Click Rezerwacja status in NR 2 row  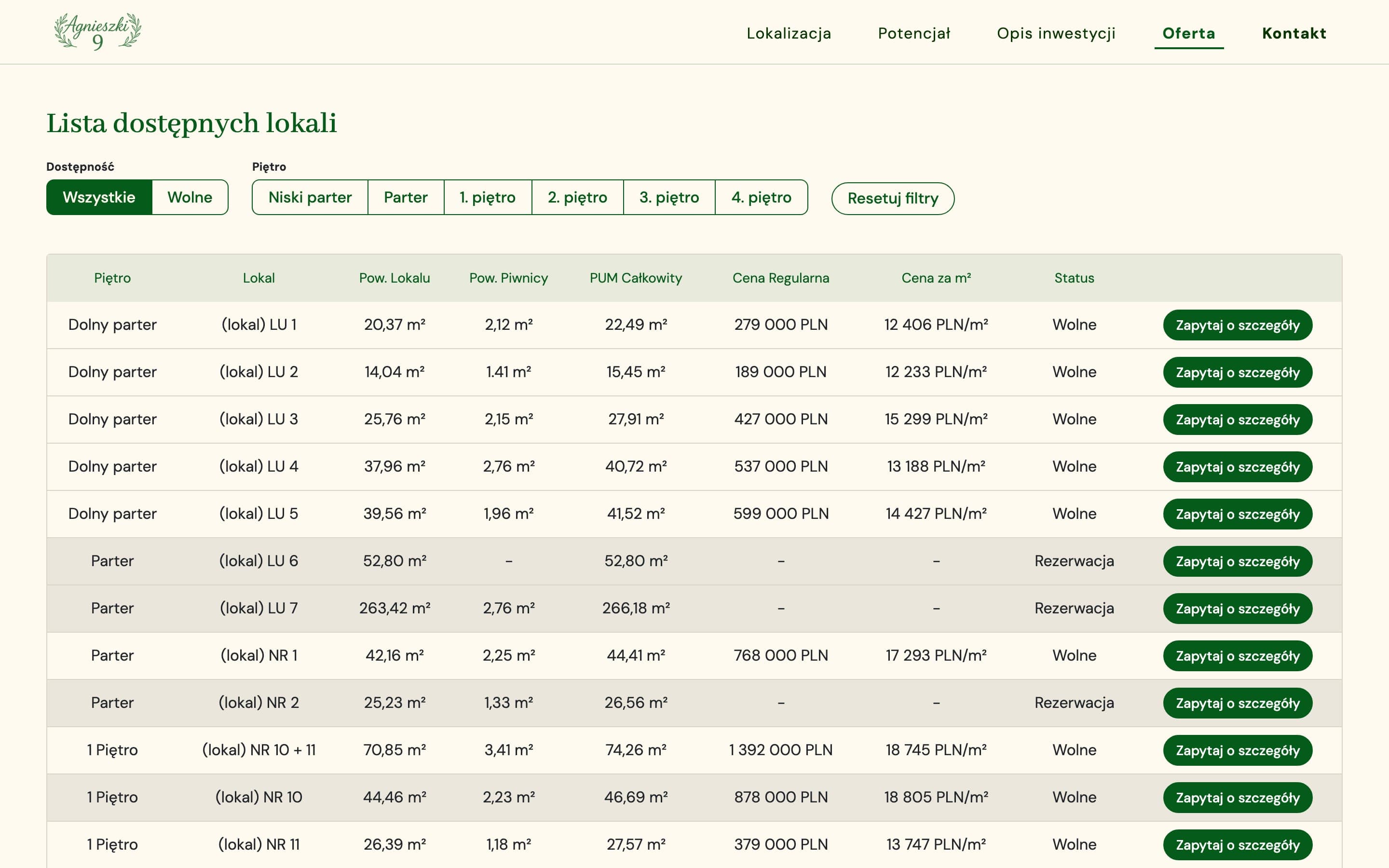coord(1074,703)
